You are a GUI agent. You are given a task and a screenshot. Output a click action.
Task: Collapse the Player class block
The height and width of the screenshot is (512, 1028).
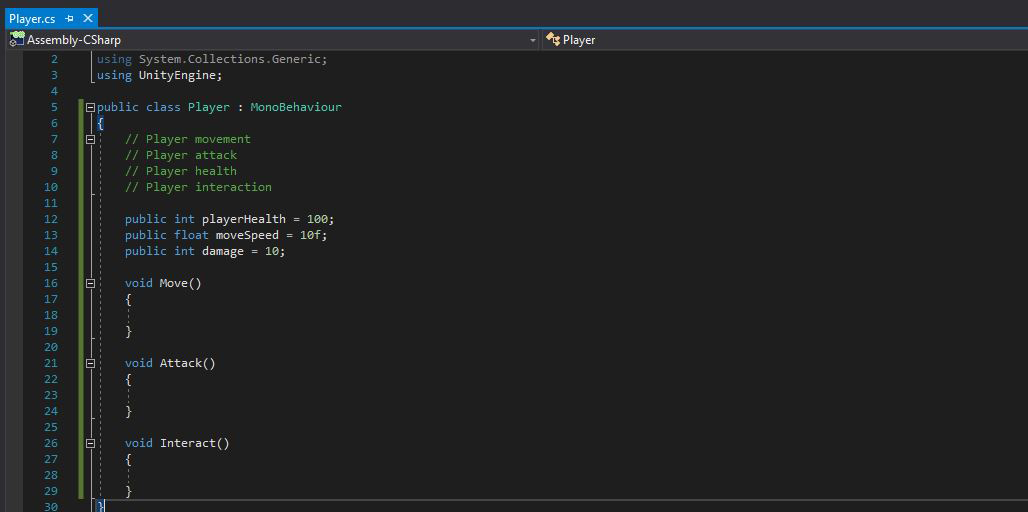[x=90, y=107]
